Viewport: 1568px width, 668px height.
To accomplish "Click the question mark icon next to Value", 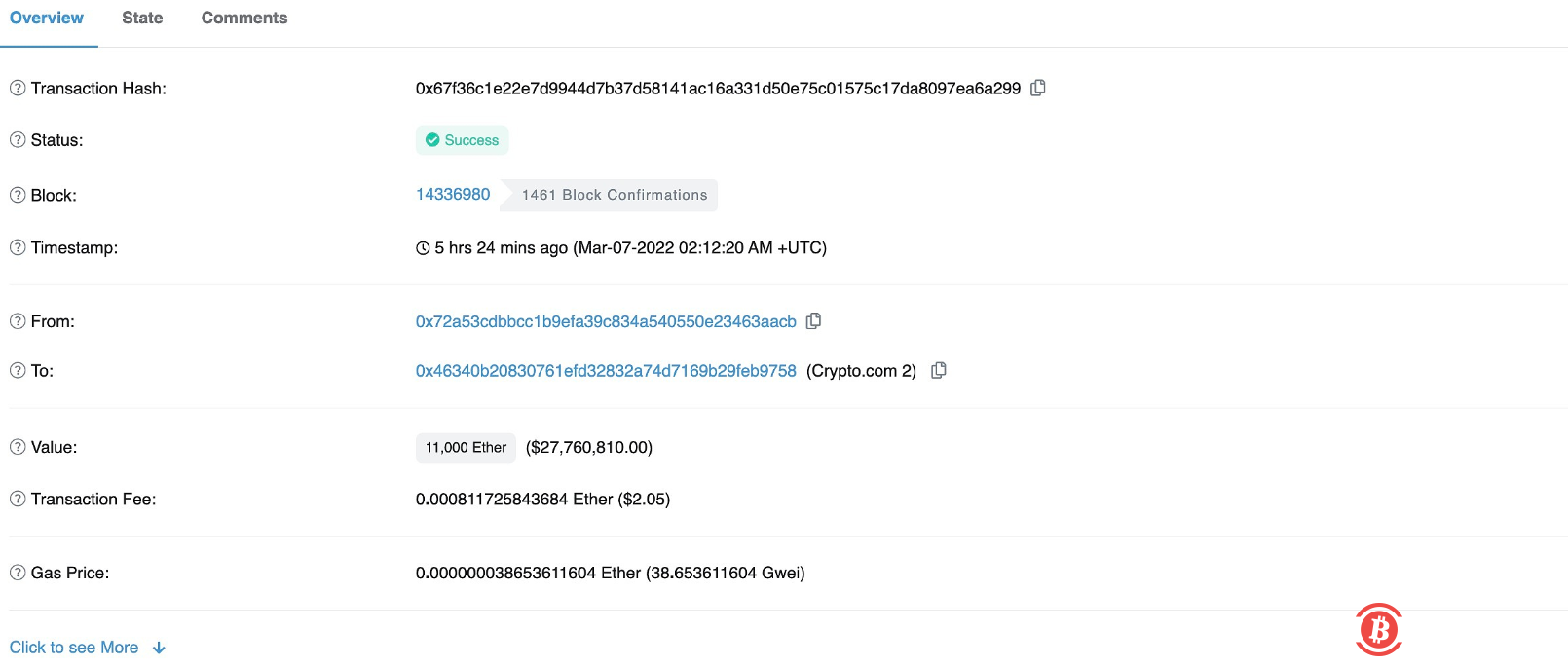I will pyautogui.click(x=16, y=447).
